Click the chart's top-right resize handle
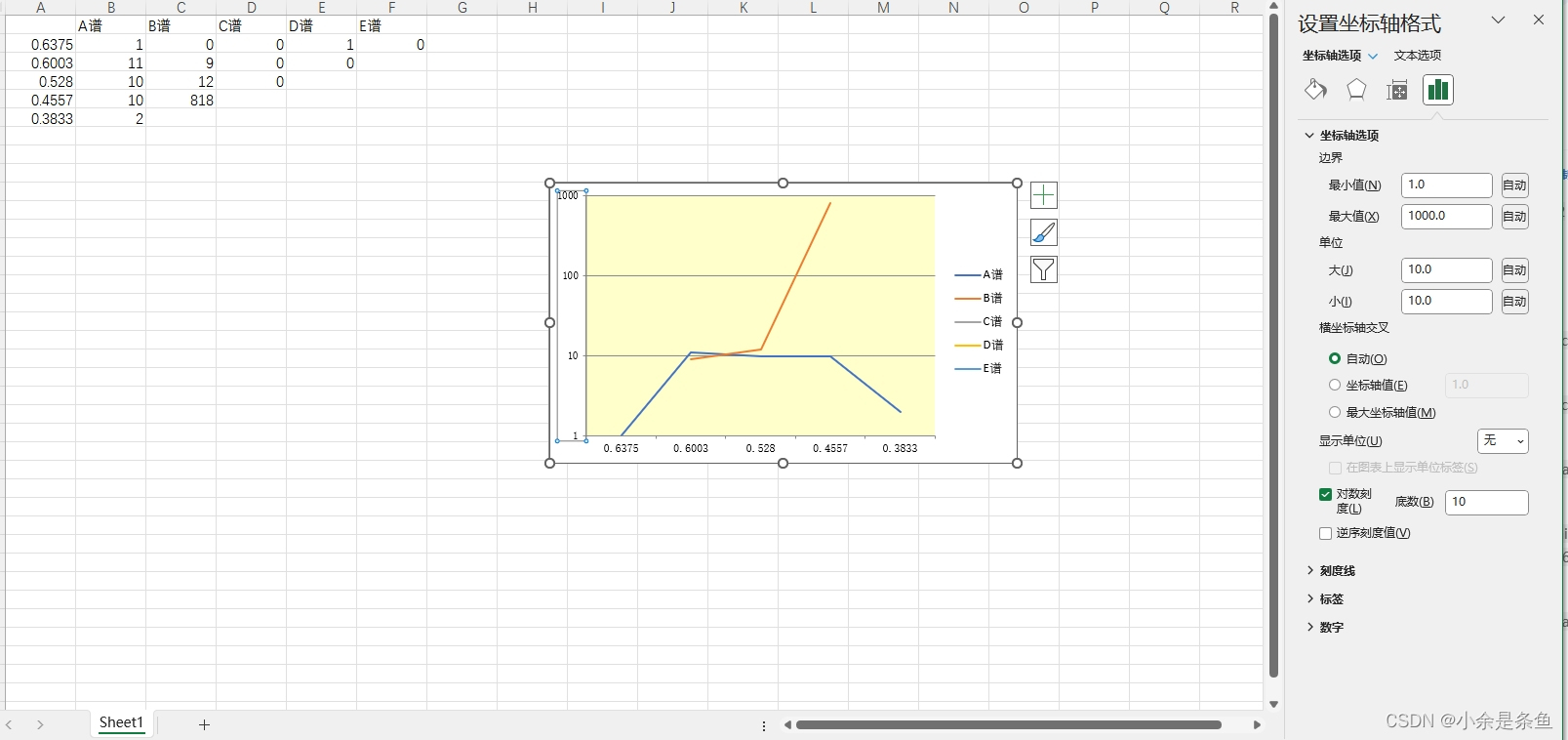The height and width of the screenshot is (740, 1568). tap(1017, 184)
